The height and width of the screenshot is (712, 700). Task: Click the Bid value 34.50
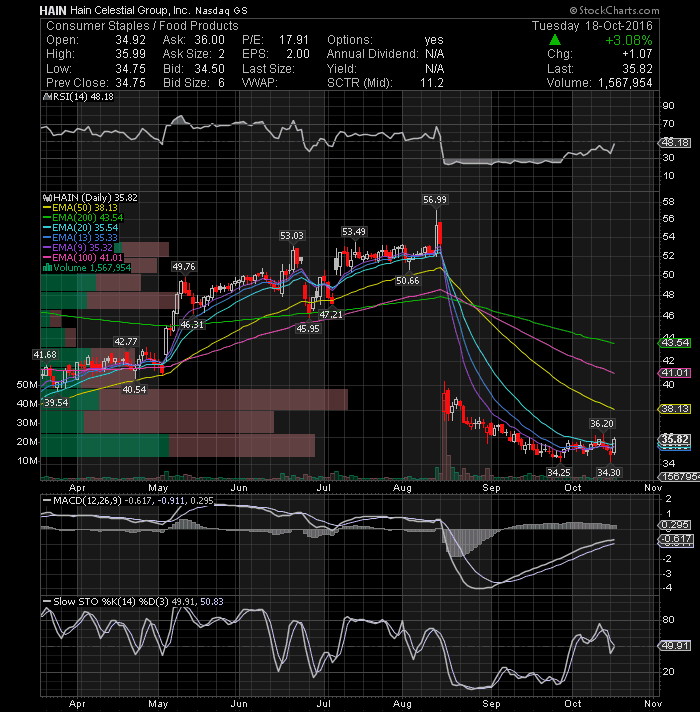click(x=209, y=69)
